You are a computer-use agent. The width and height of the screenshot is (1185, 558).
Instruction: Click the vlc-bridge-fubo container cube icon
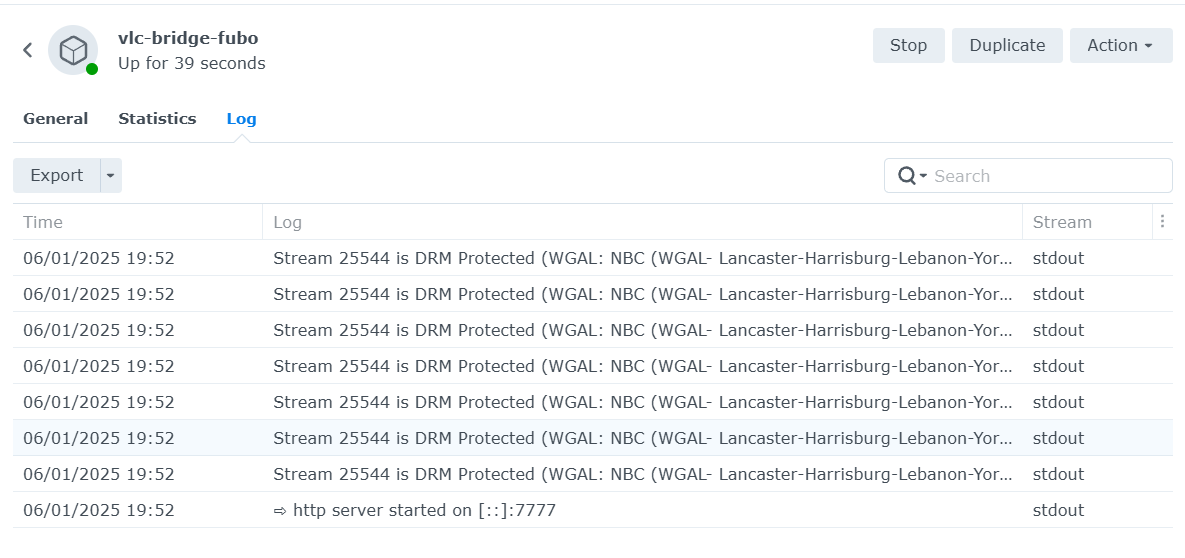73,50
